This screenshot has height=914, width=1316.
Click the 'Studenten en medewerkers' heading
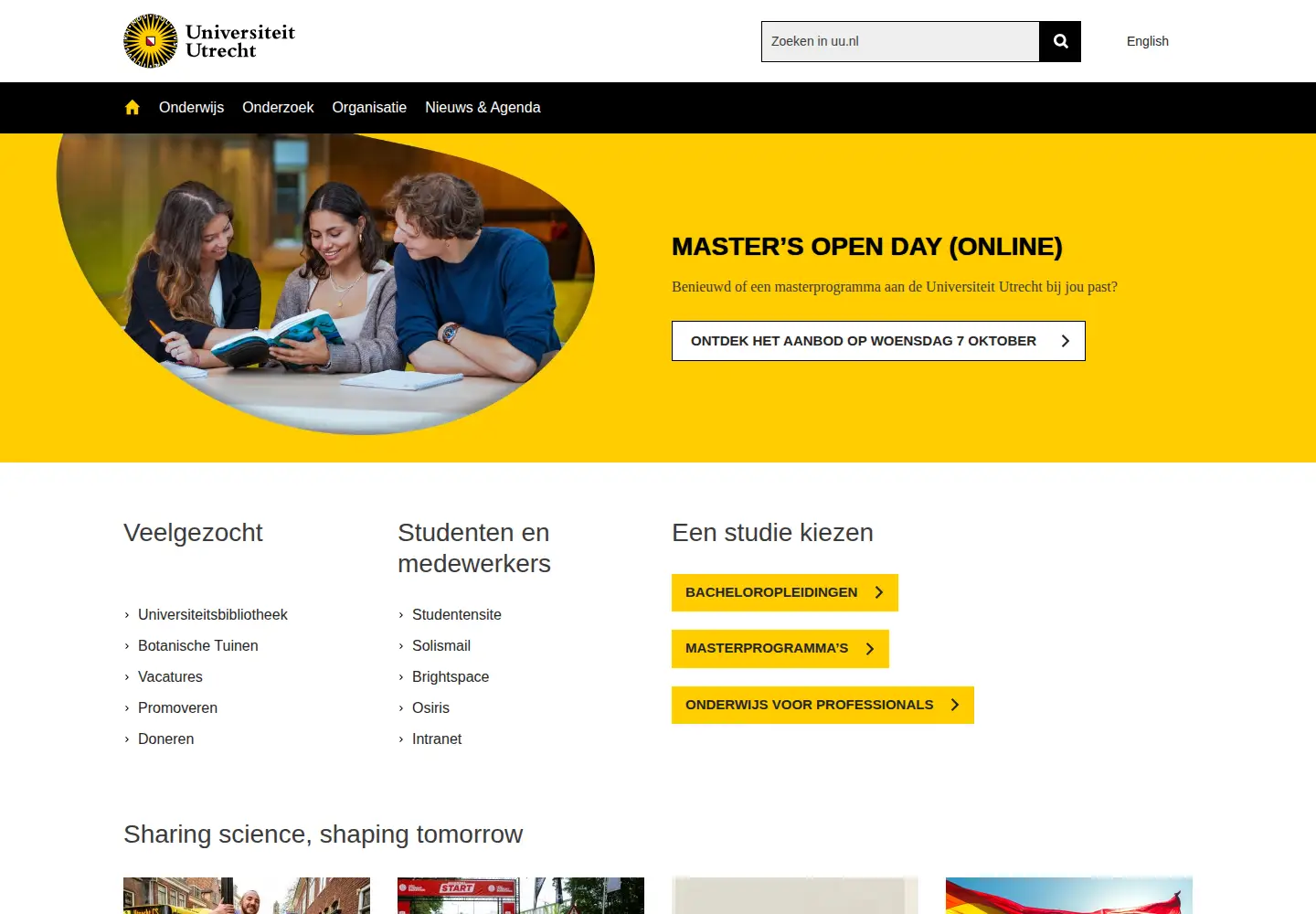point(474,548)
